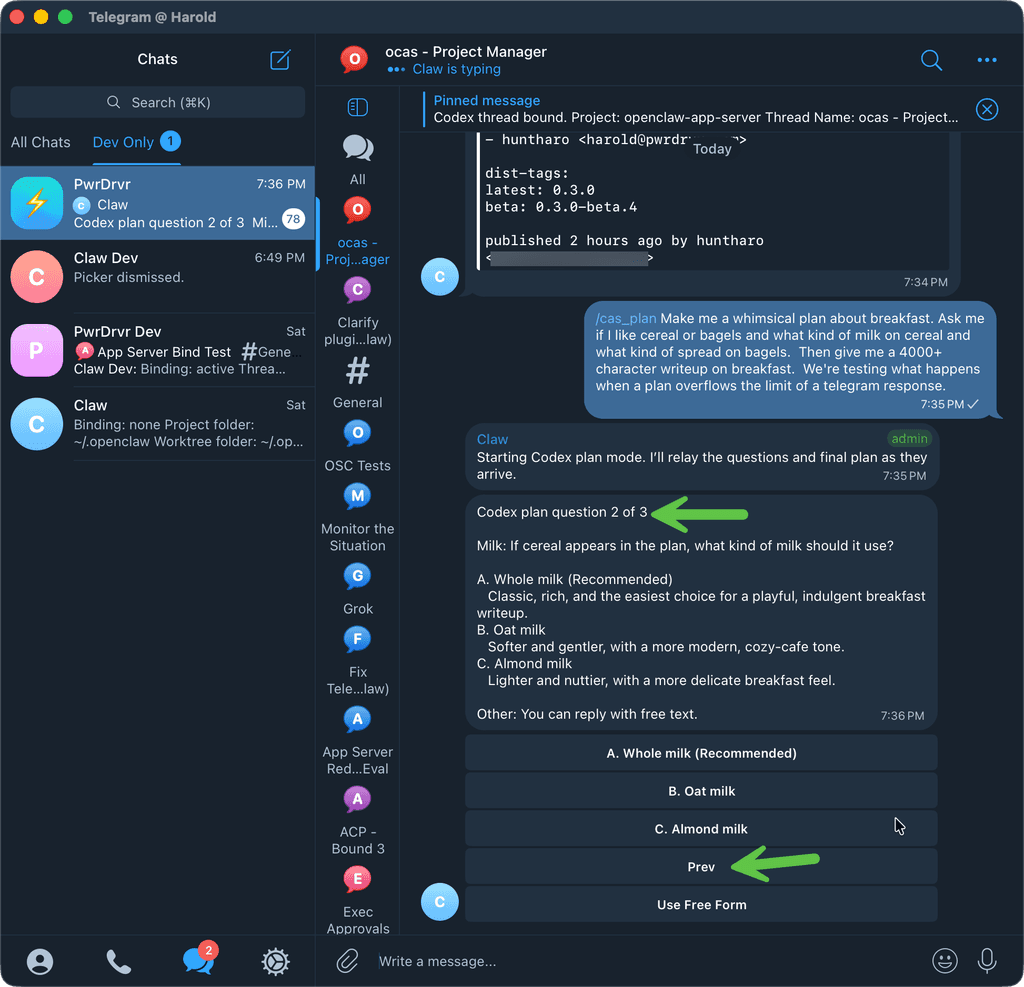Open the Grok topic

click(357, 589)
